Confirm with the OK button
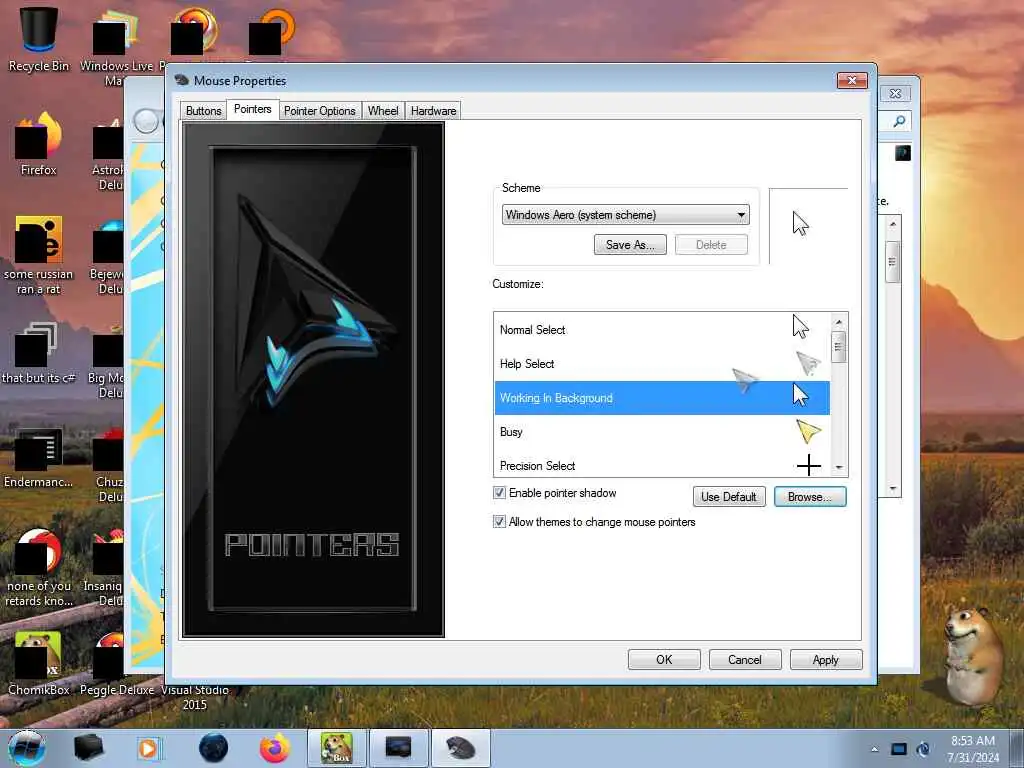 (x=664, y=660)
